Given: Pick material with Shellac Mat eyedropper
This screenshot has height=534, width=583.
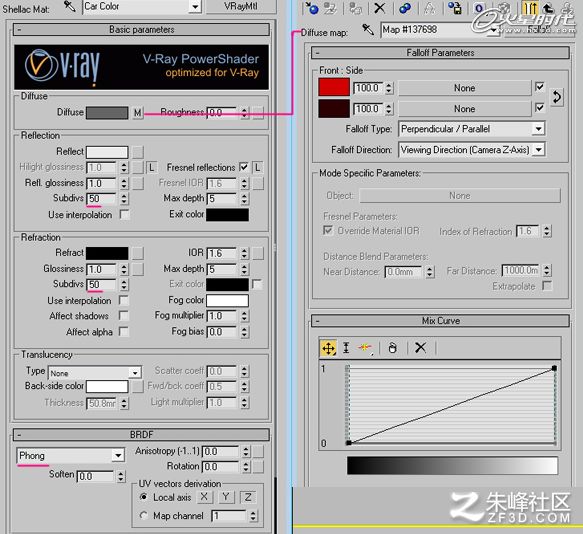Looking at the screenshot, I should (70, 6).
